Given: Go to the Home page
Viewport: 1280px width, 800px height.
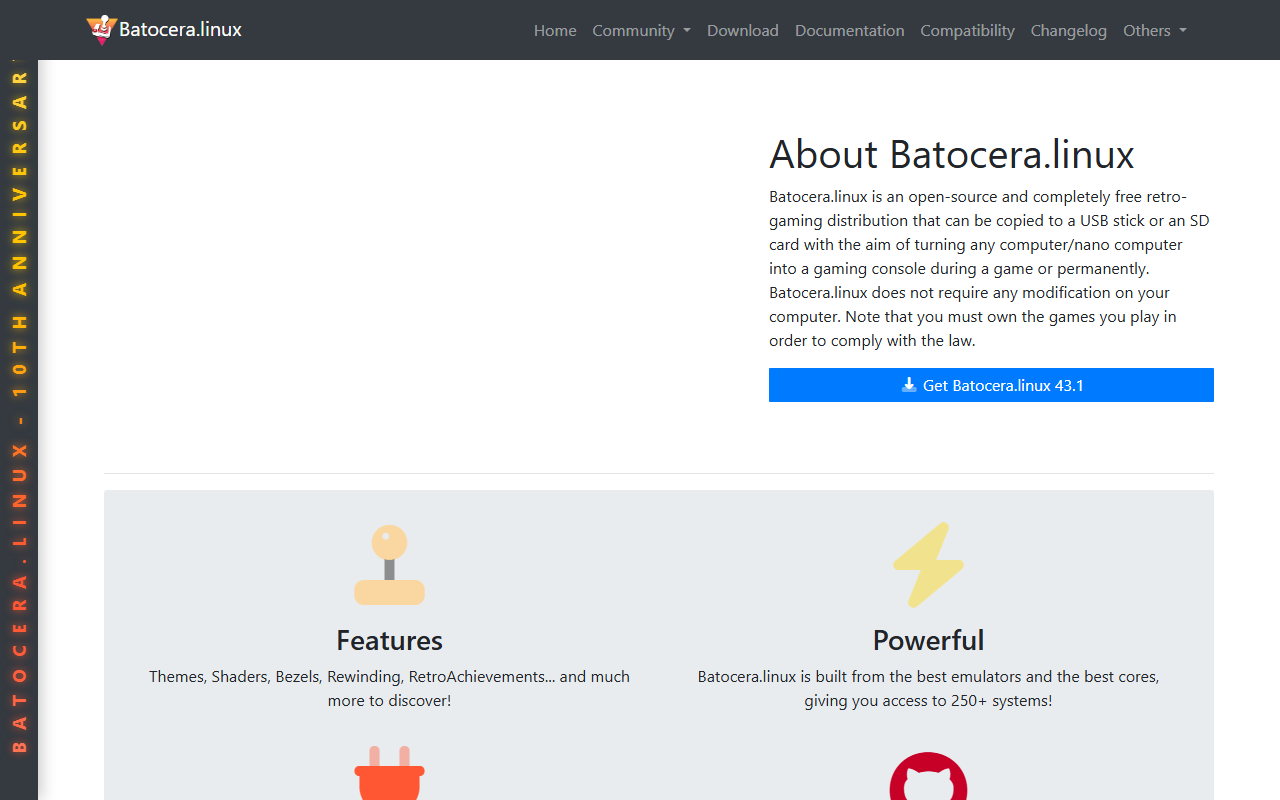Looking at the screenshot, I should (x=555, y=30).
